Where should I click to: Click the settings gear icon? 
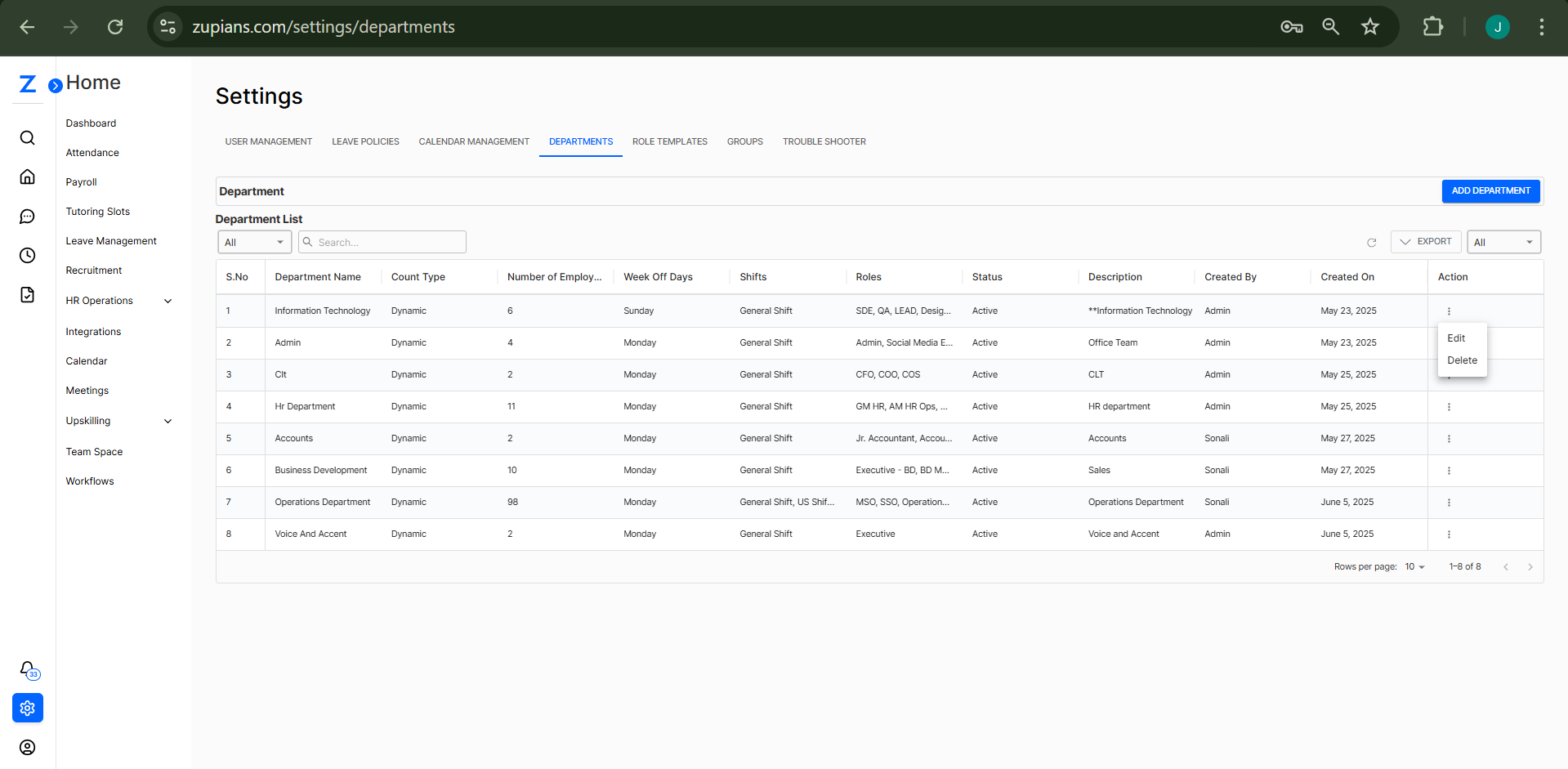(x=28, y=708)
